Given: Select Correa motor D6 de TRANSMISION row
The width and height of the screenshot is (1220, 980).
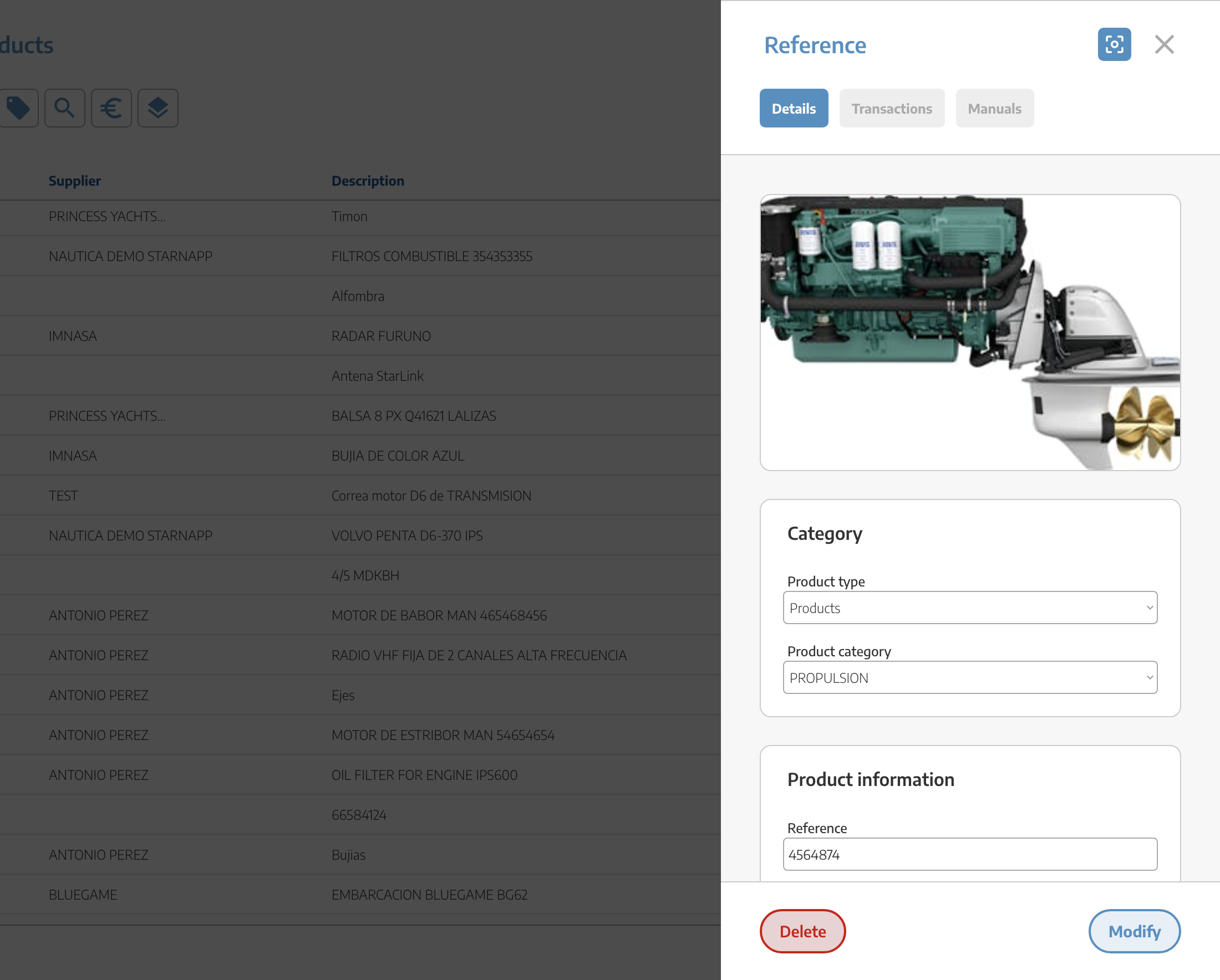Looking at the screenshot, I should point(360,496).
